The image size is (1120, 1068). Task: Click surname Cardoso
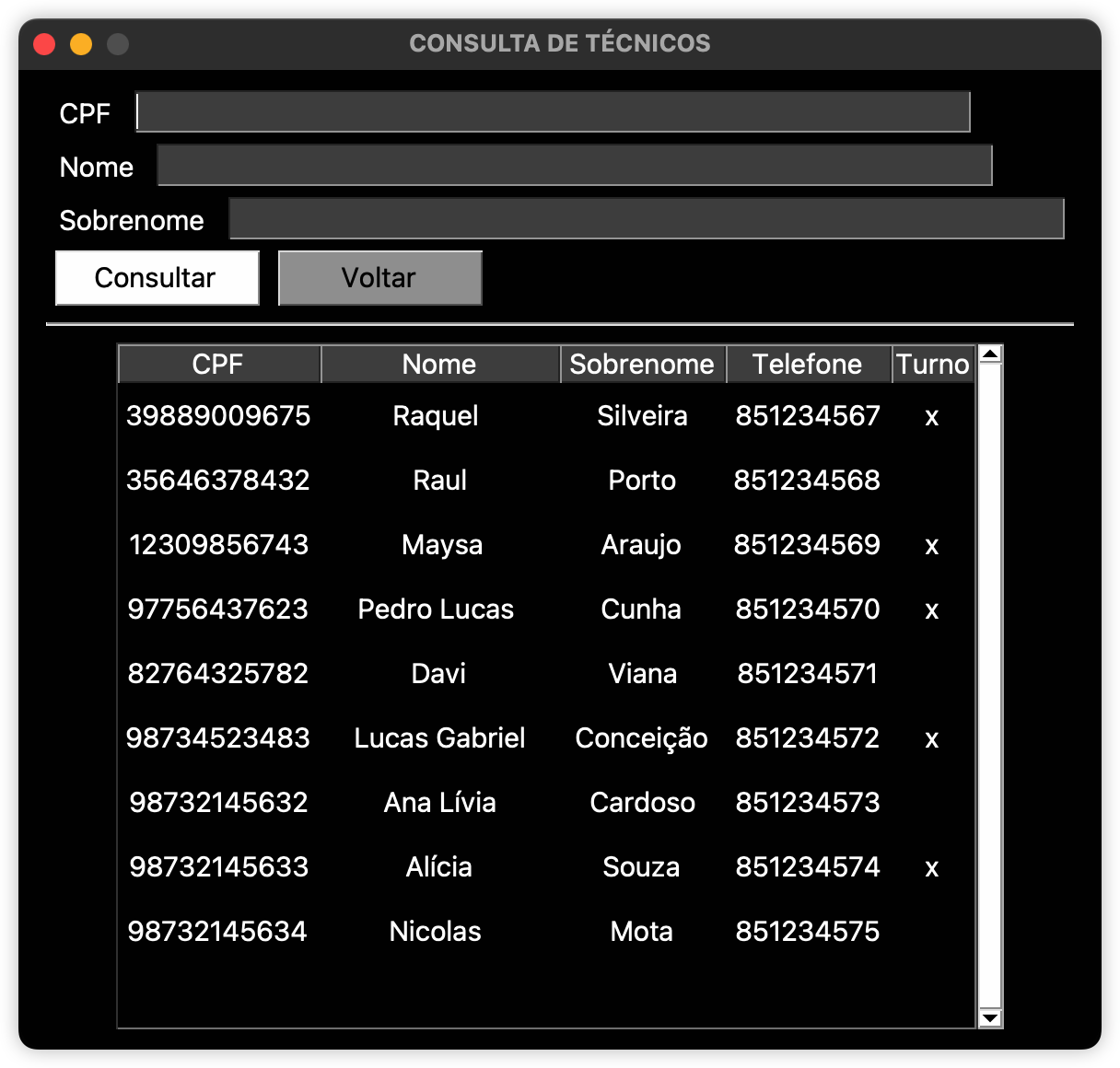643,803
